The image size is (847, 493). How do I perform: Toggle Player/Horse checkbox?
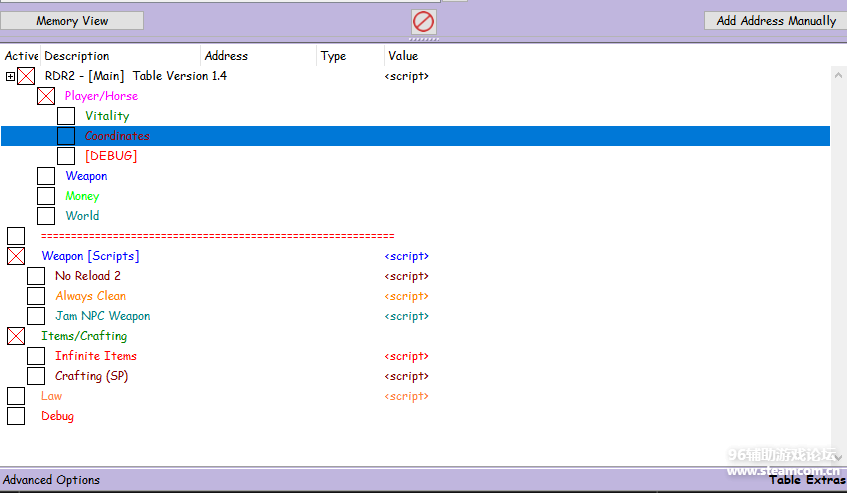pyautogui.click(x=46, y=96)
